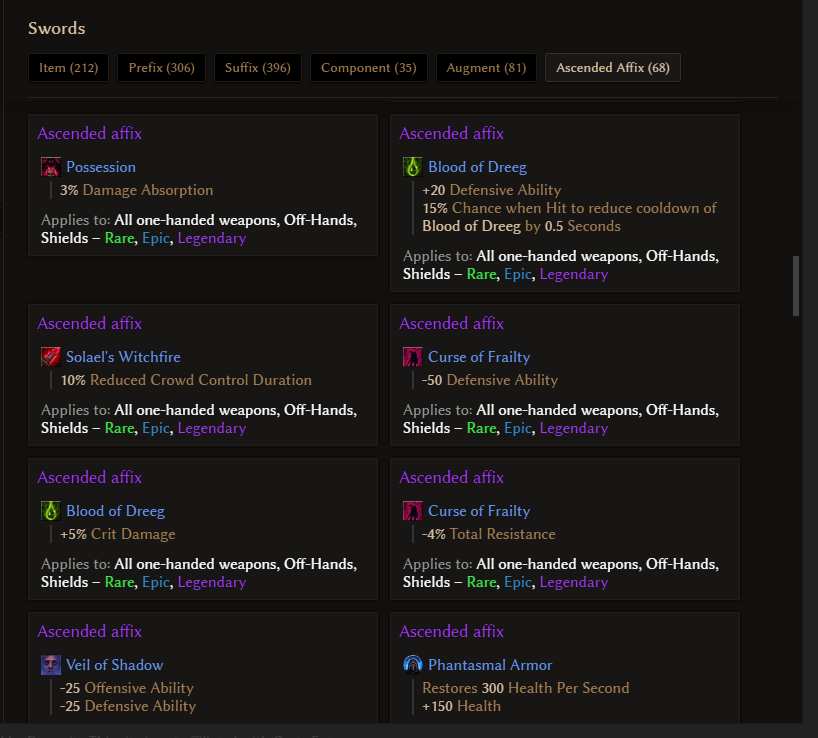Image resolution: width=818 pixels, height=738 pixels.
Task: Click the 10% Reduced Crowd Control Duration stat
Action: click(x=186, y=380)
